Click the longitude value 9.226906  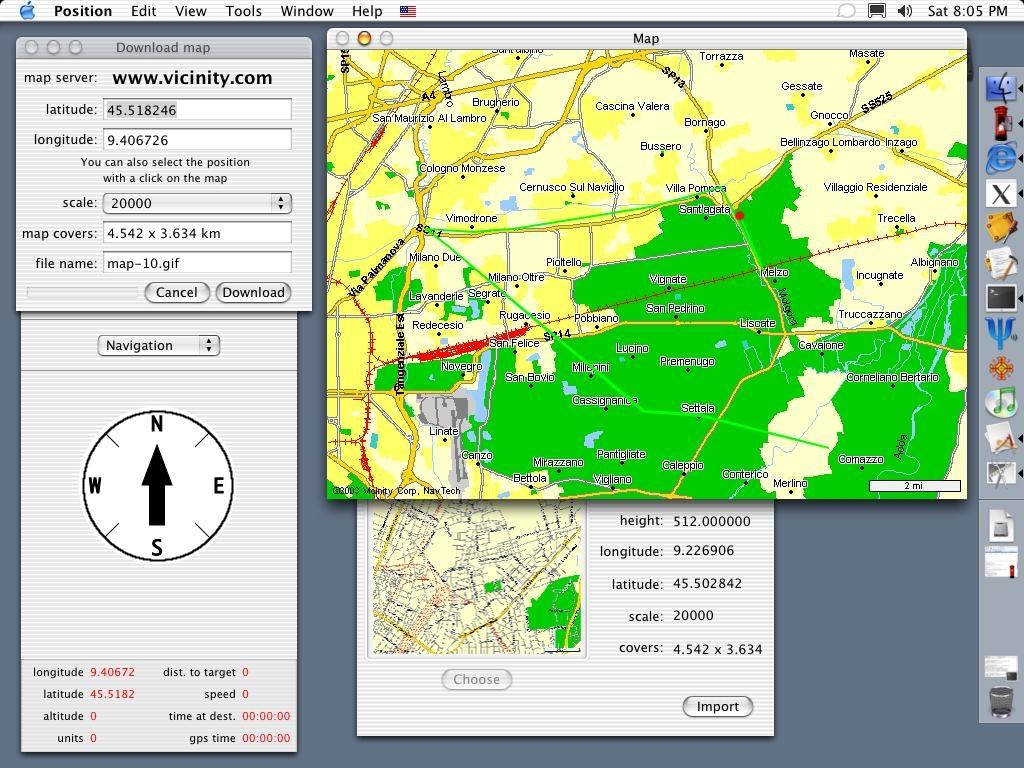703,551
